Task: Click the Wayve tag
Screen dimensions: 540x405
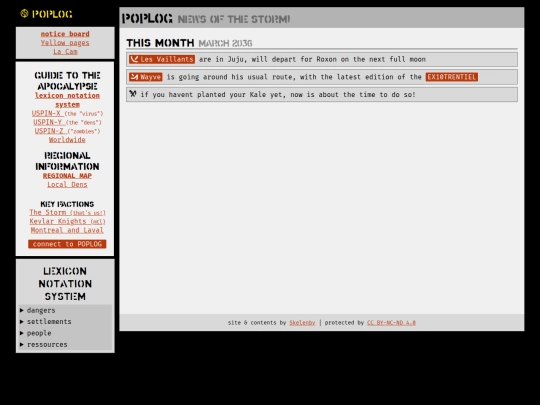Action: click(x=146, y=77)
